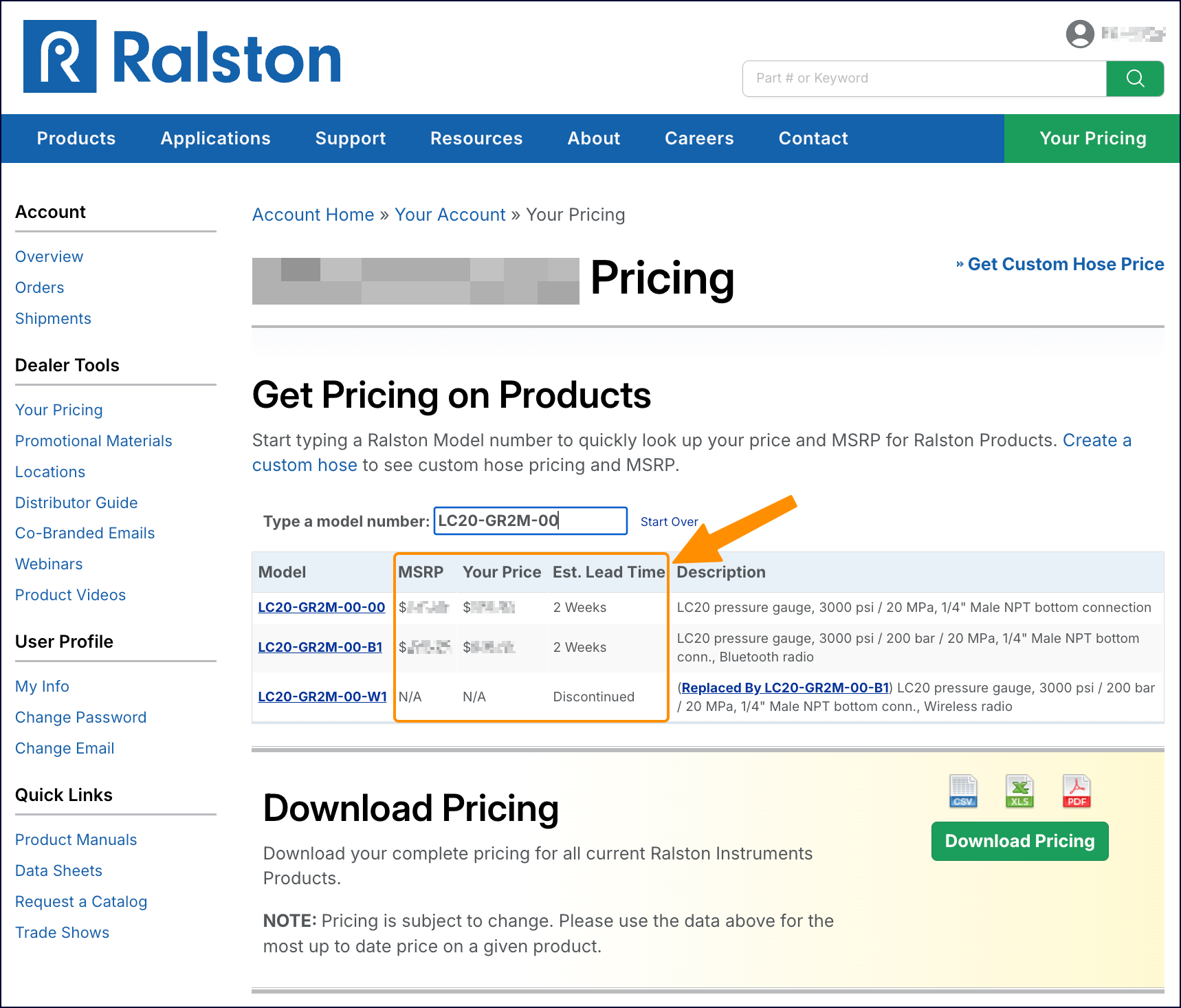Open sidebar Orders link
The image size is (1181, 1008).
coord(39,287)
